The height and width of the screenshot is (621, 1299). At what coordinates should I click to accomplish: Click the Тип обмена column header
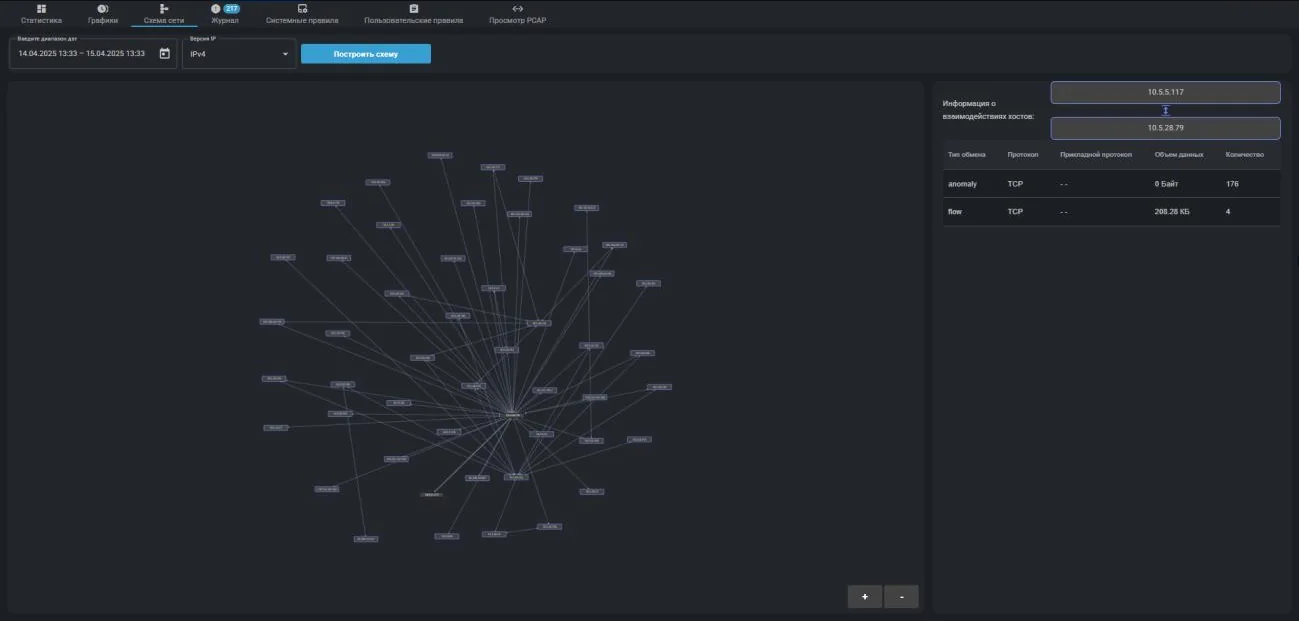pyautogui.click(x=967, y=155)
